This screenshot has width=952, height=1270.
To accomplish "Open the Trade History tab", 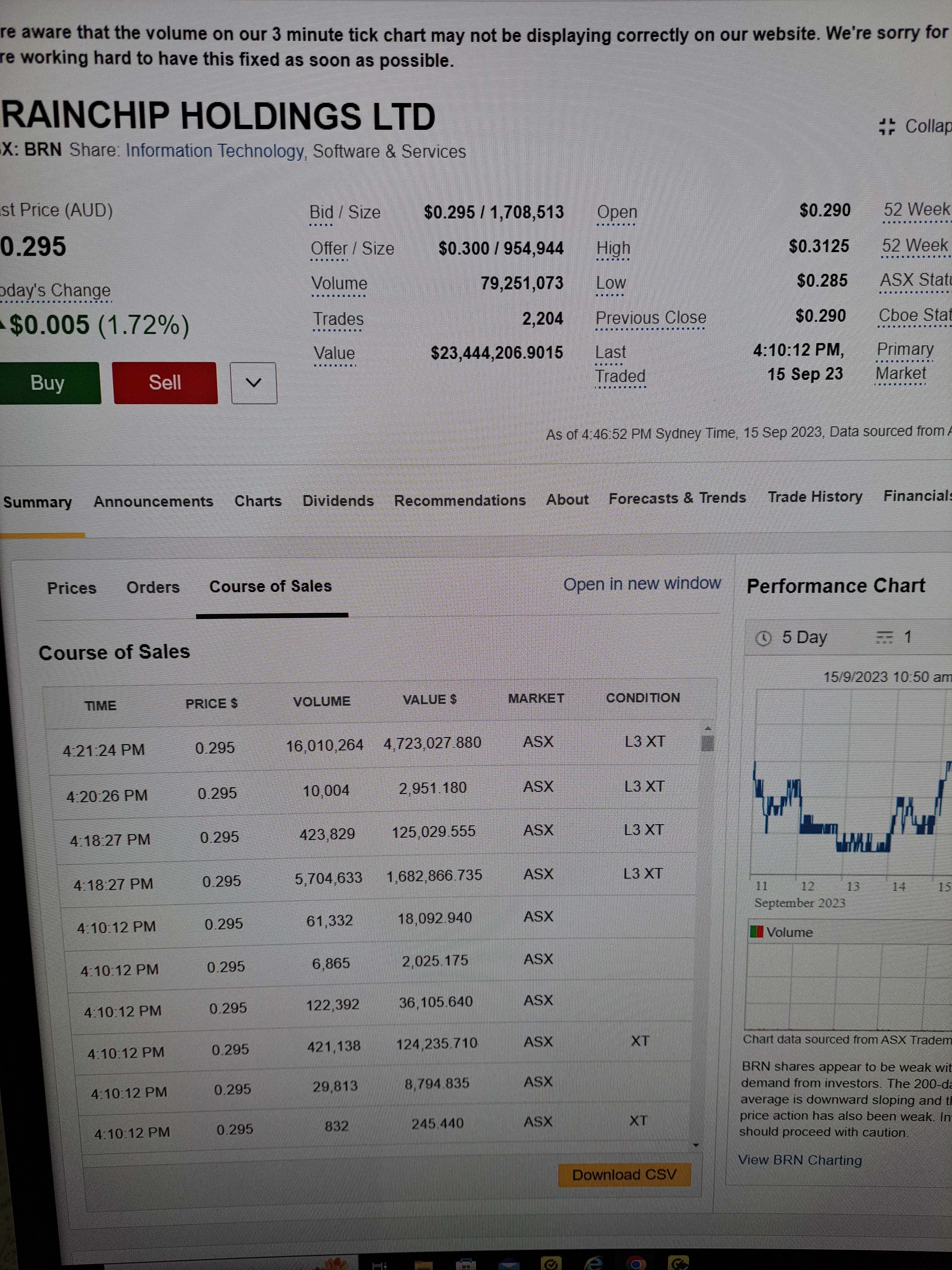I will click(x=815, y=497).
